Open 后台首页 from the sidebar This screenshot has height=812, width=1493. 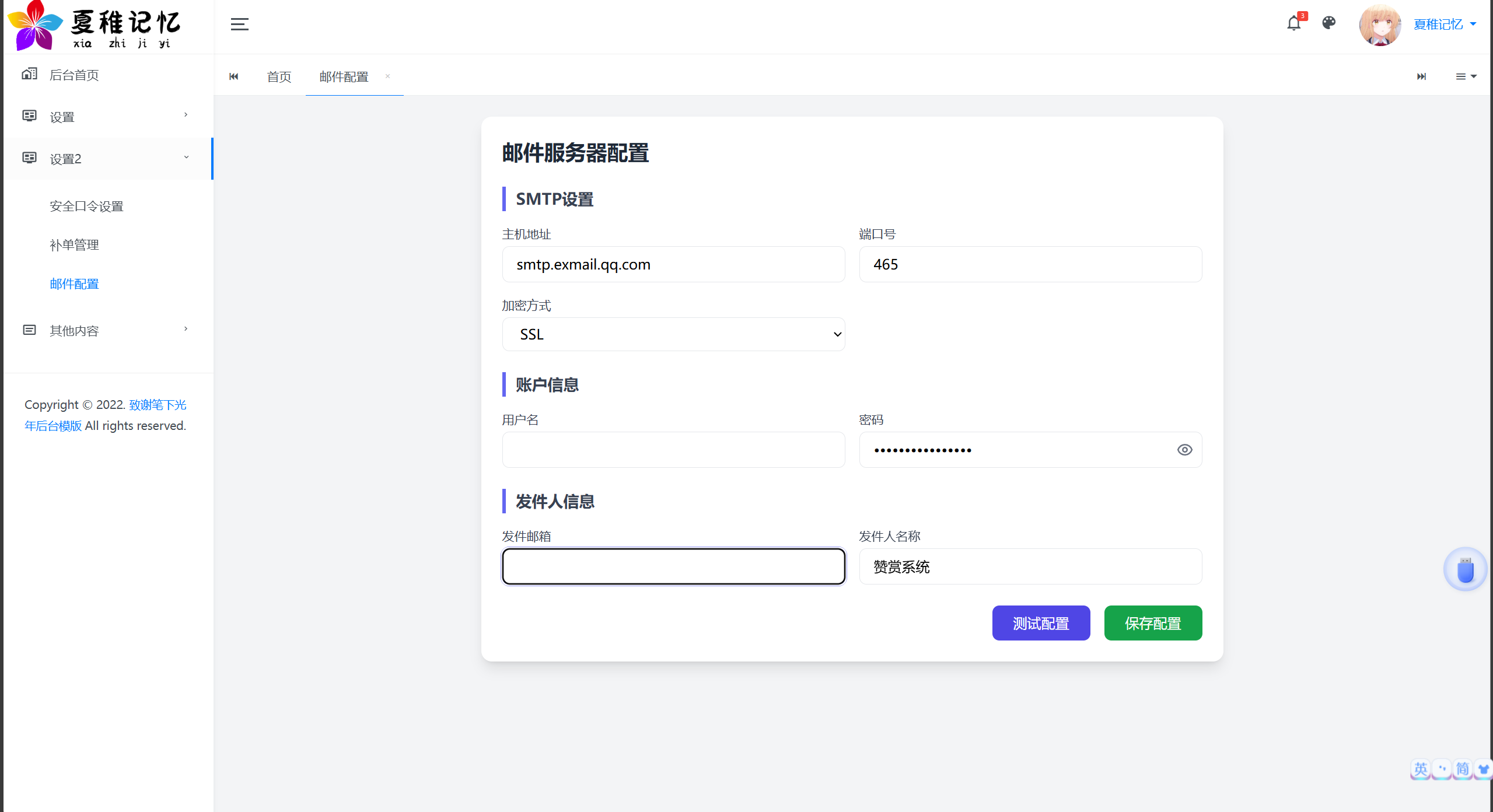pyautogui.click(x=74, y=75)
